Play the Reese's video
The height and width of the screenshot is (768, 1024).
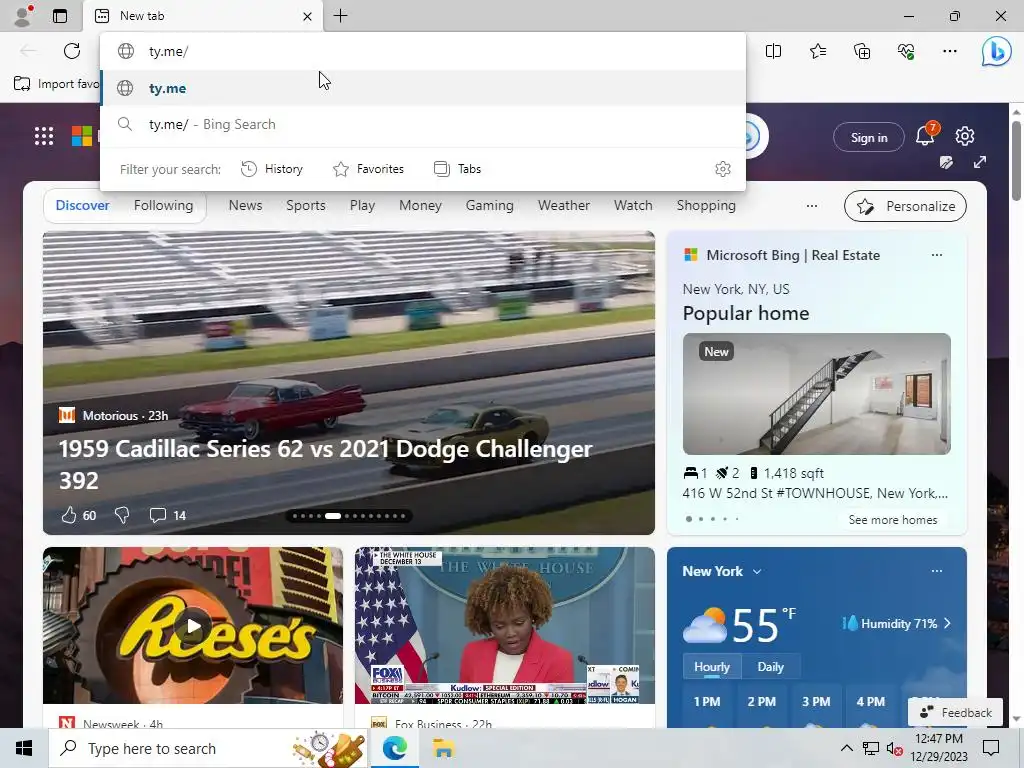193,626
